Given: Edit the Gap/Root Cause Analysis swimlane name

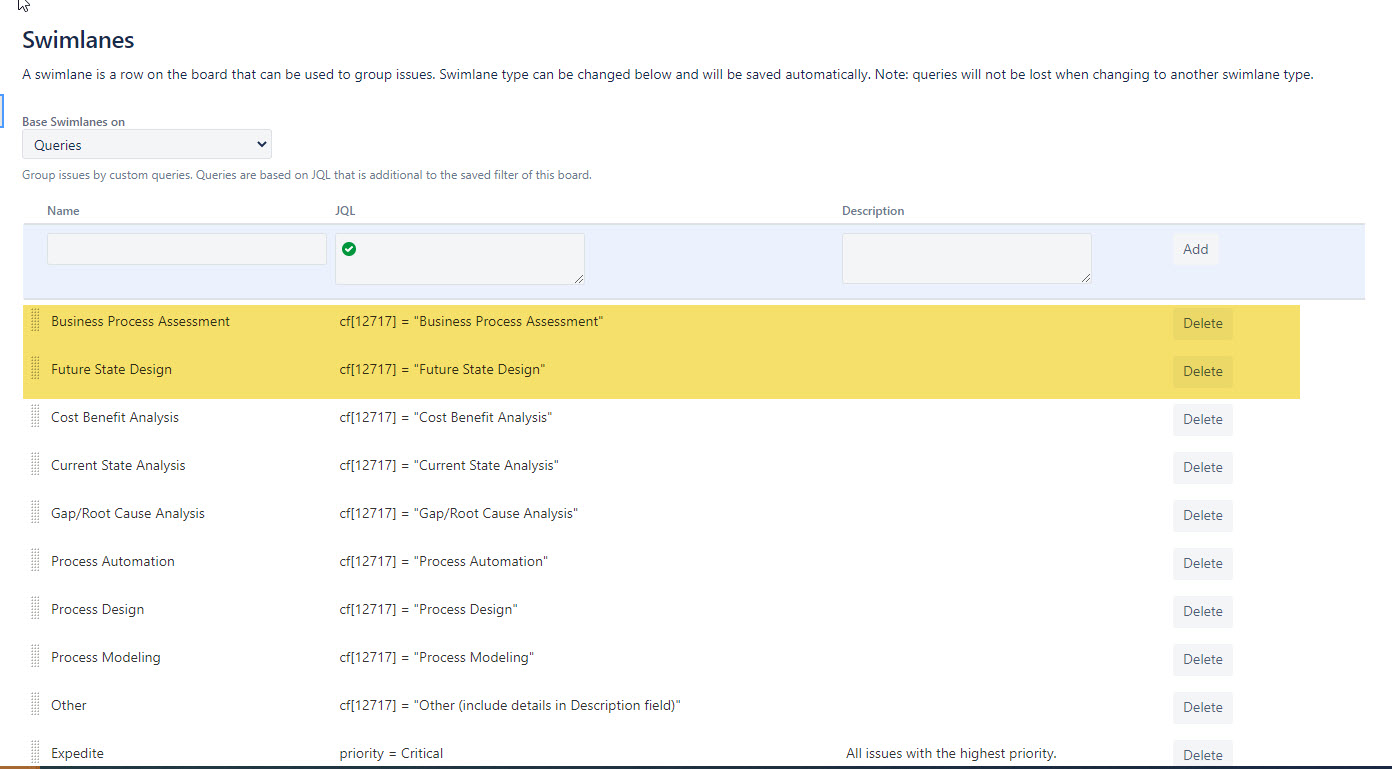Looking at the screenshot, I should pyautogui.click(x=128, y=513).
